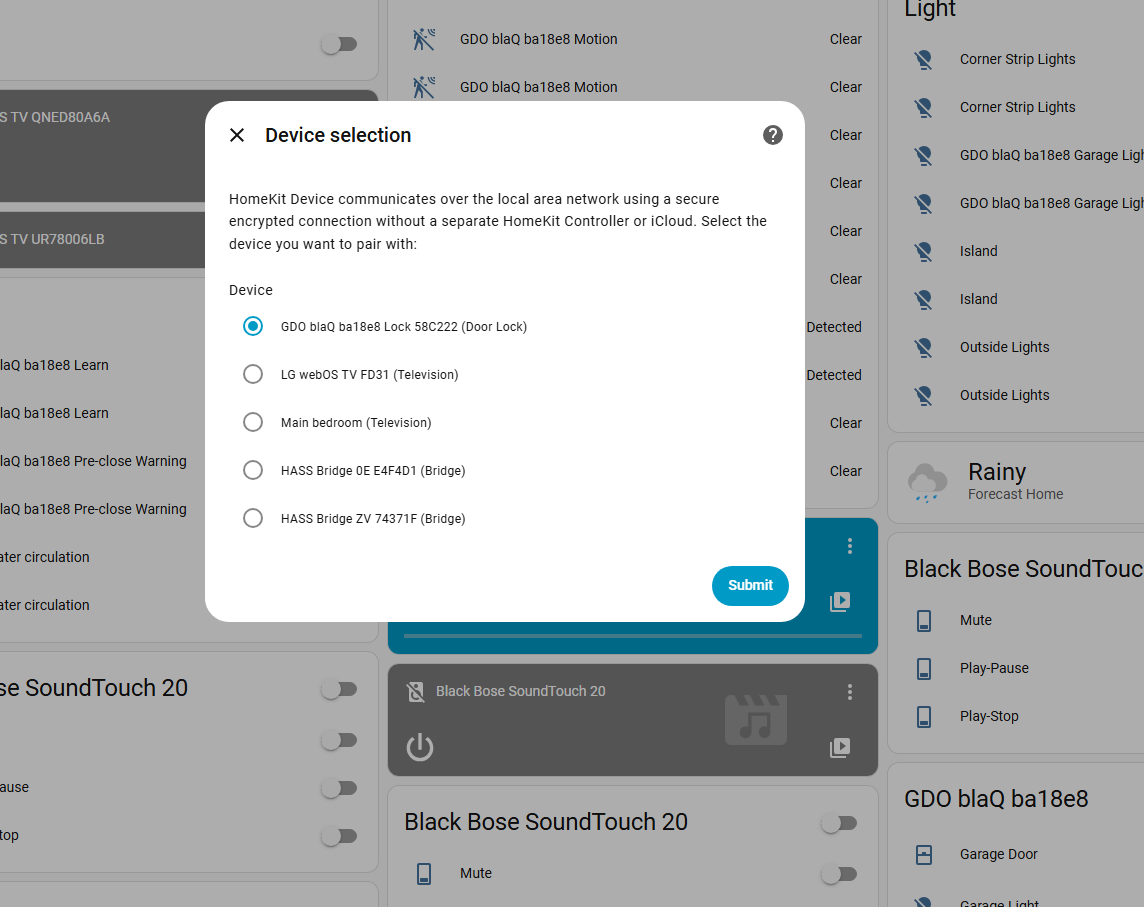
Task: Select LG webOS TV FD31 radio option
Action: point(252,374)
